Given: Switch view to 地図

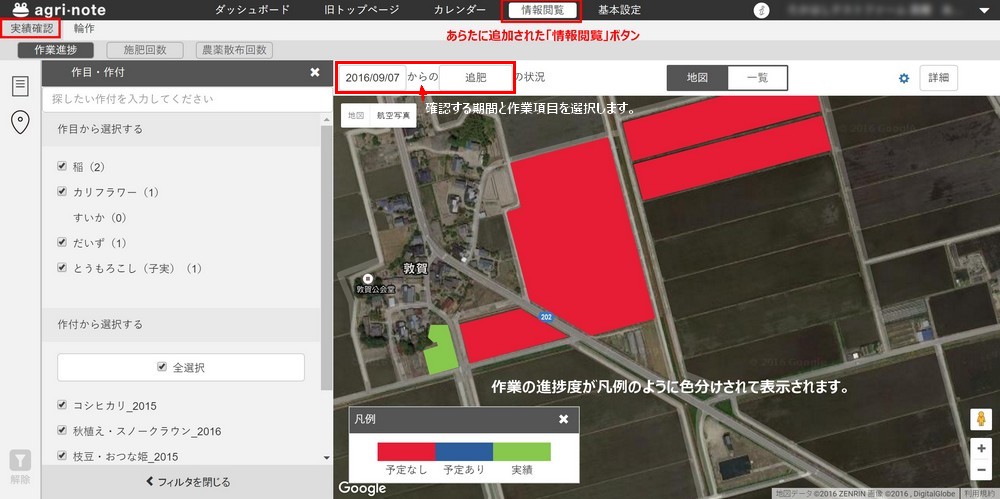Looking at the screenshot, I should pos(697,78).
